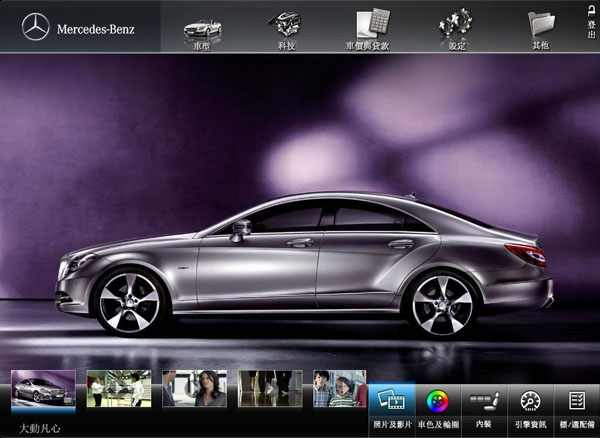Open the 科技 technology engine icon
This screenshot has width=600, height=438.
coord(288,27)
